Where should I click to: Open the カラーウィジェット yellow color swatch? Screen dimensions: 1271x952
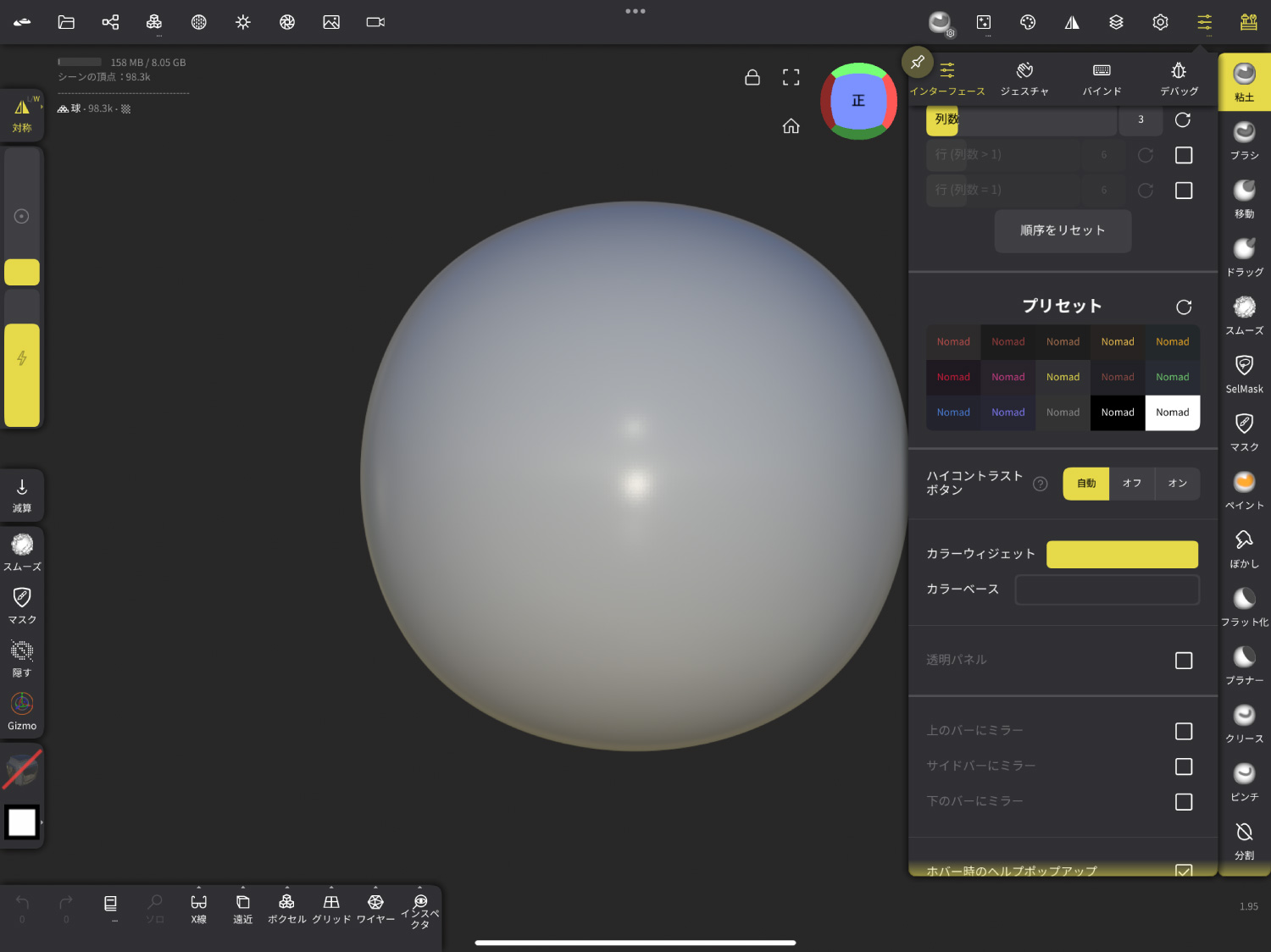coord(1122,555)
